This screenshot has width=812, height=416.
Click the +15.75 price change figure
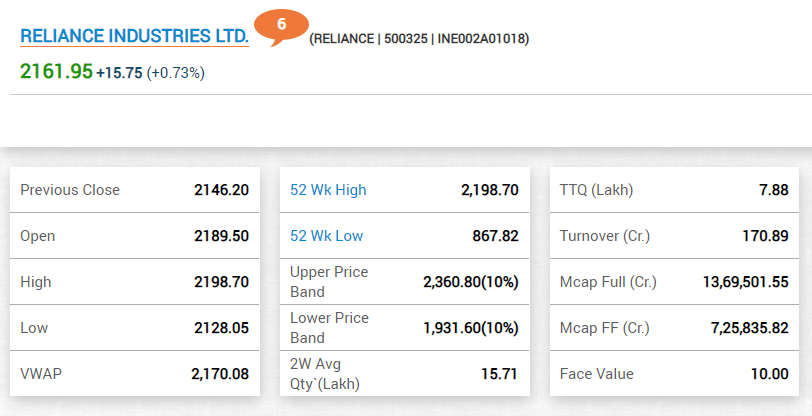119,73
